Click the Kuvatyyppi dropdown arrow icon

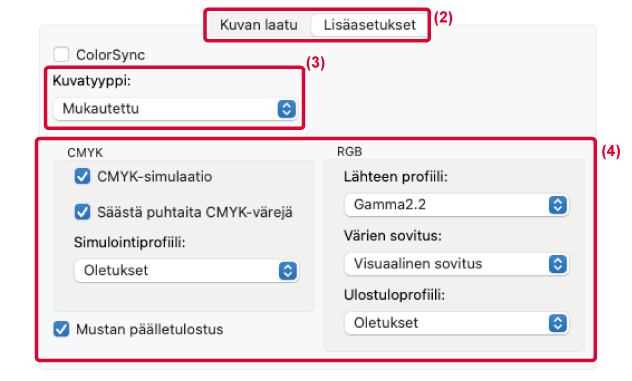(287, 109)
